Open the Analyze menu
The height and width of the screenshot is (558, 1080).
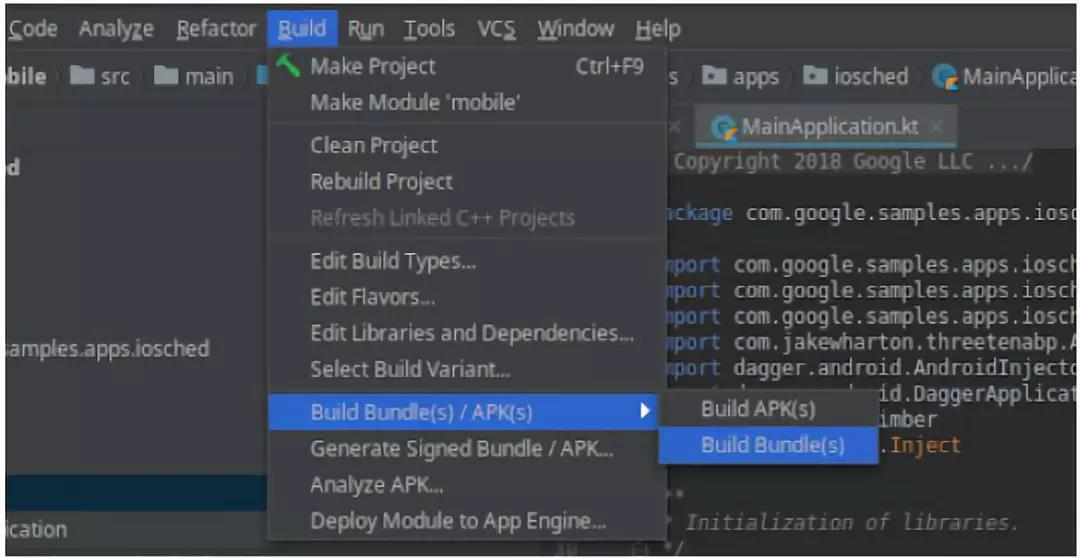tap(116, 29)
